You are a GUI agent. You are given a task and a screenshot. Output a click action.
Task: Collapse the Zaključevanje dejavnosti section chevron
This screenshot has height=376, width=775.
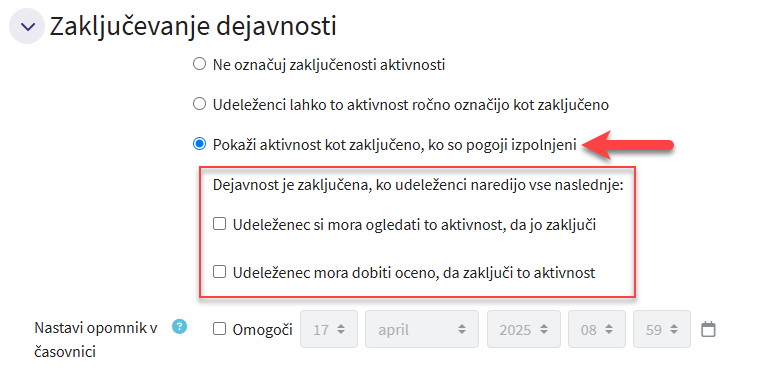click(27, 27)
